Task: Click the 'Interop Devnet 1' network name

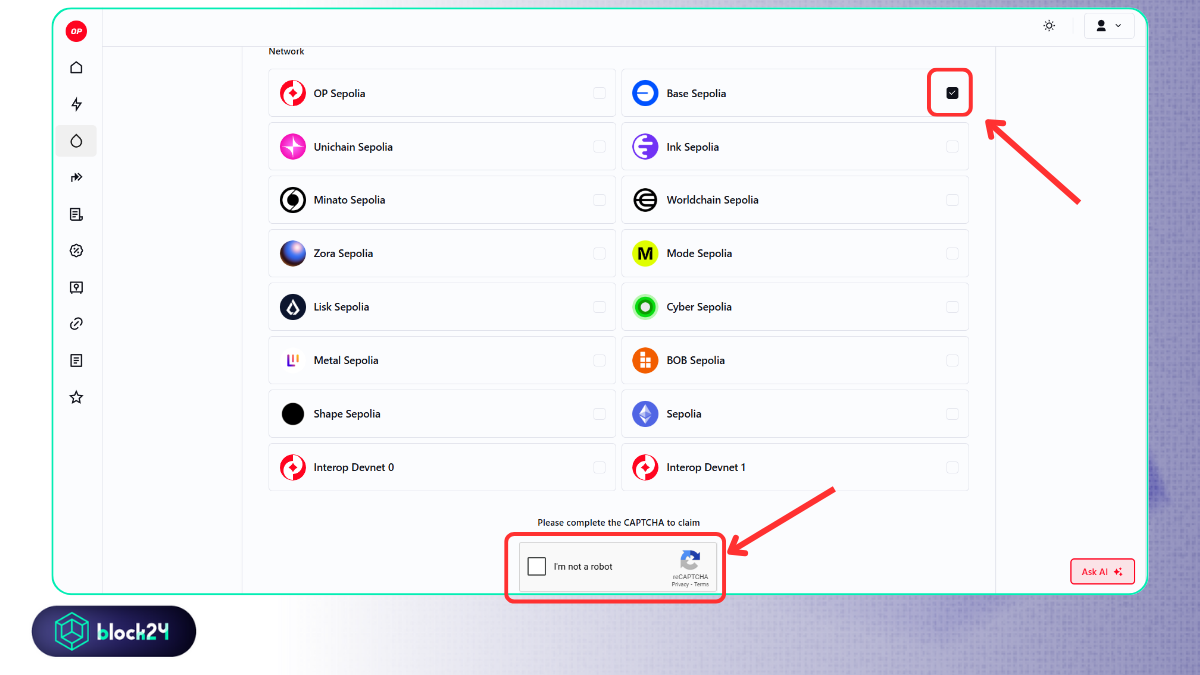Action: pos(706,467)
